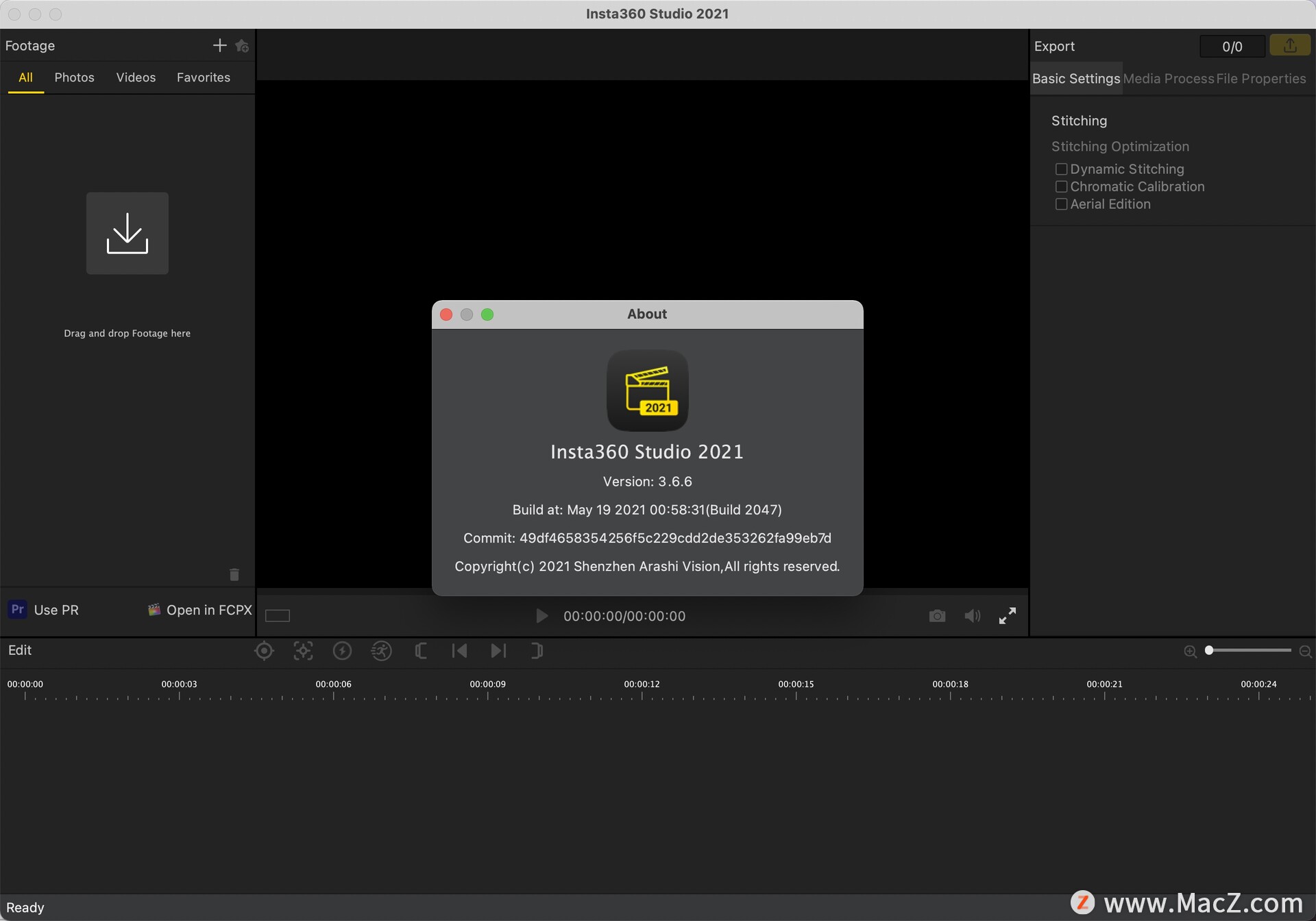The width and height of the screenshot is (1316, 921).
Task: Select the Deep Track icon in Edit bar
Action: pyautogui.click(x=303, y=651)
